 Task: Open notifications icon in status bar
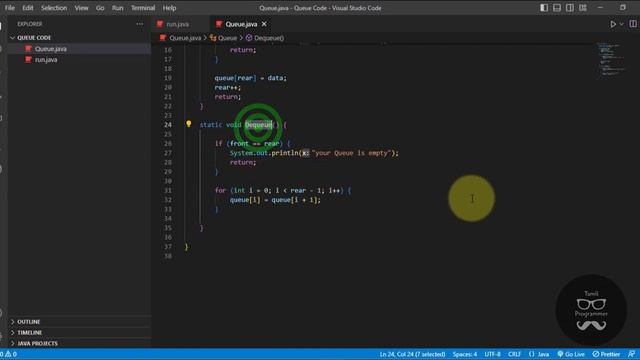coord(631,354)
